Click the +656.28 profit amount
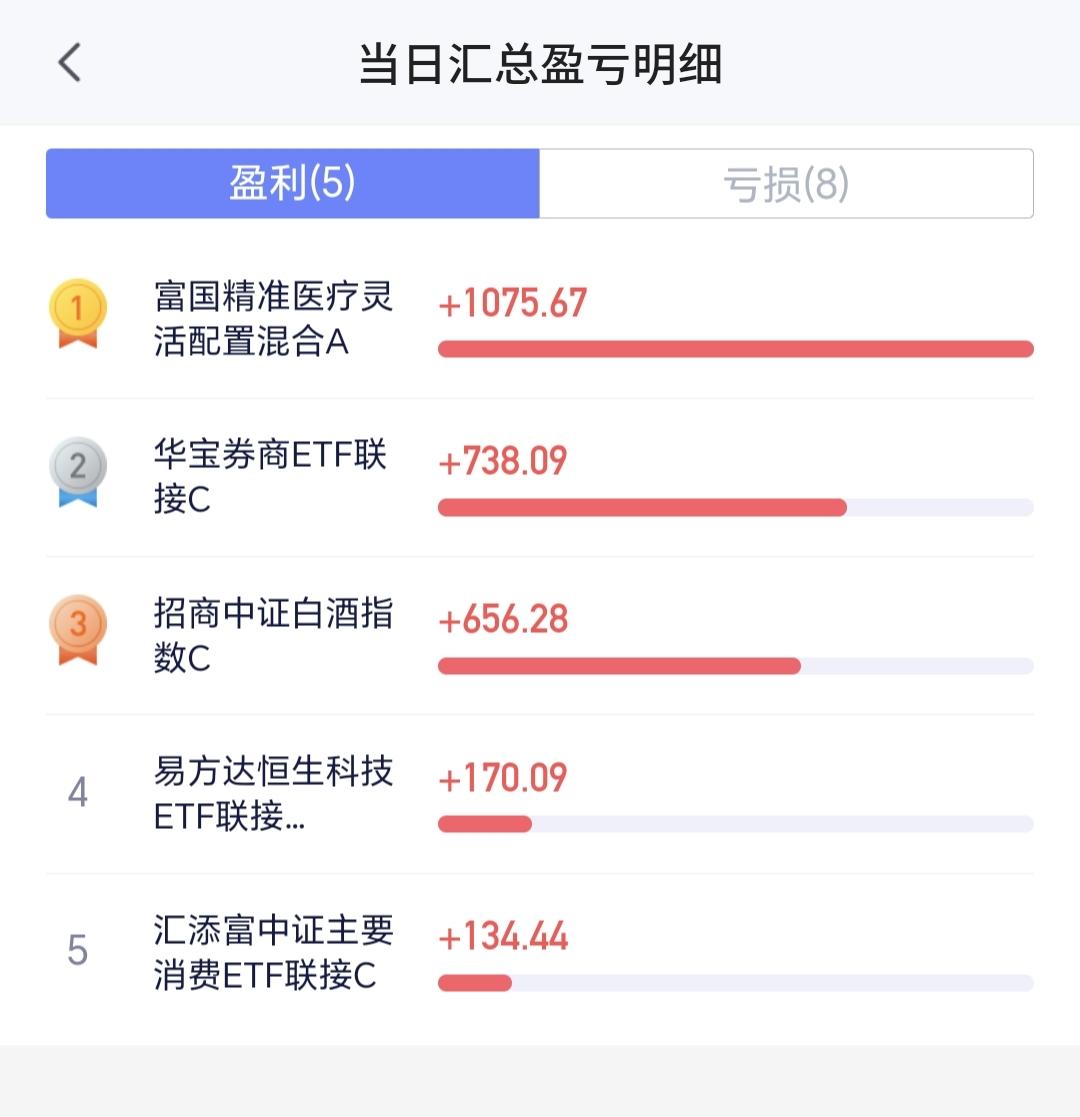1080x1117 pixels. 503,619
